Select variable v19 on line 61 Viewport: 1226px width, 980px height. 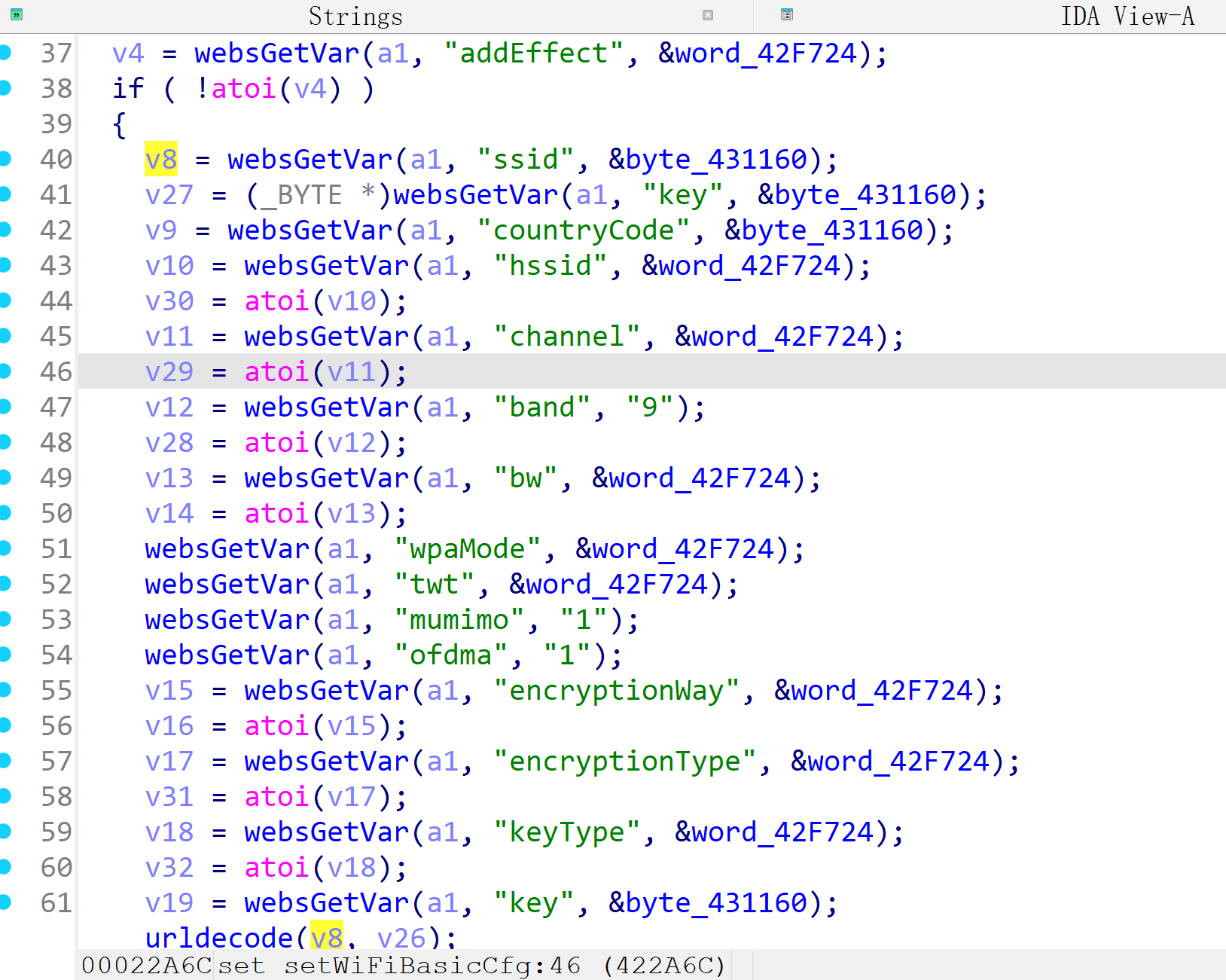169,902
